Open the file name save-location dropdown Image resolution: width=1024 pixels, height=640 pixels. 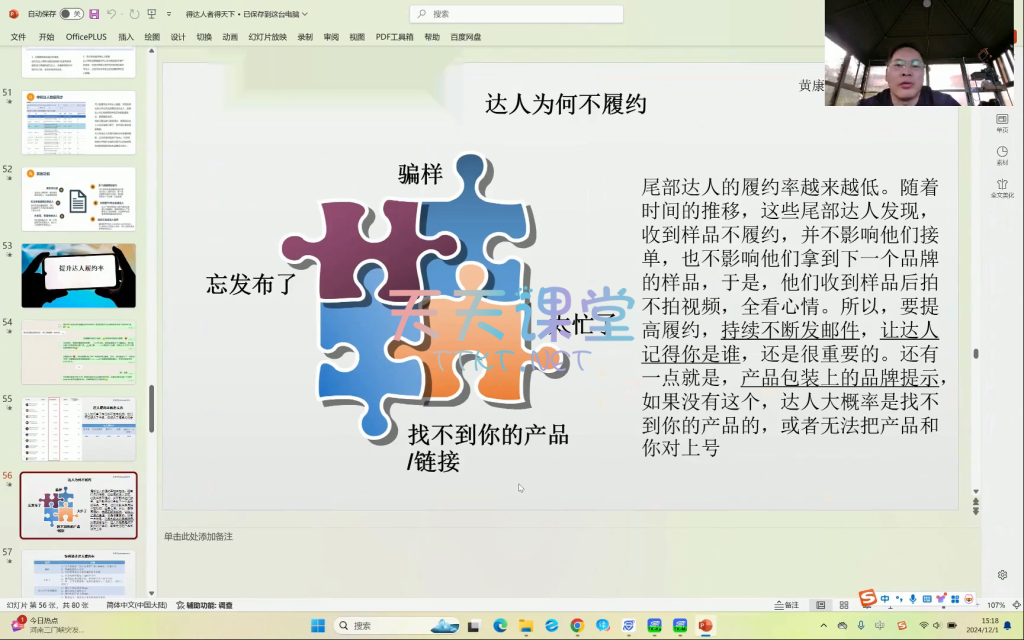(x=305, y=14)
